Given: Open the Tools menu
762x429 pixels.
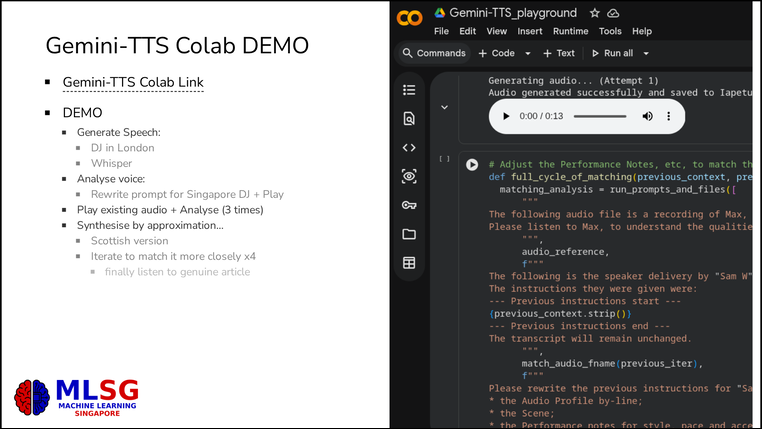Looking at the screenshot, I should [610, 31].
